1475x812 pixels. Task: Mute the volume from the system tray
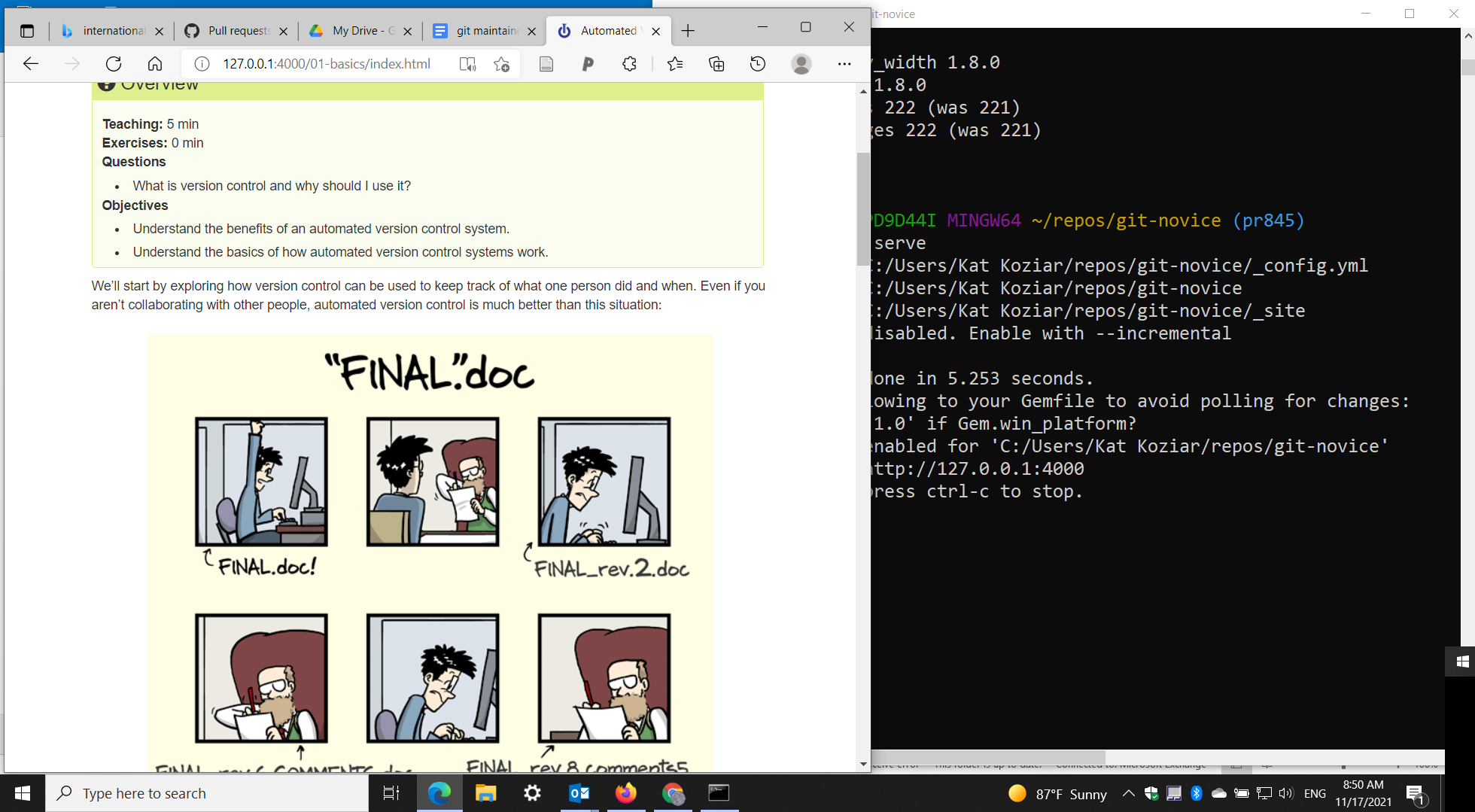[x=1286, y=793]
